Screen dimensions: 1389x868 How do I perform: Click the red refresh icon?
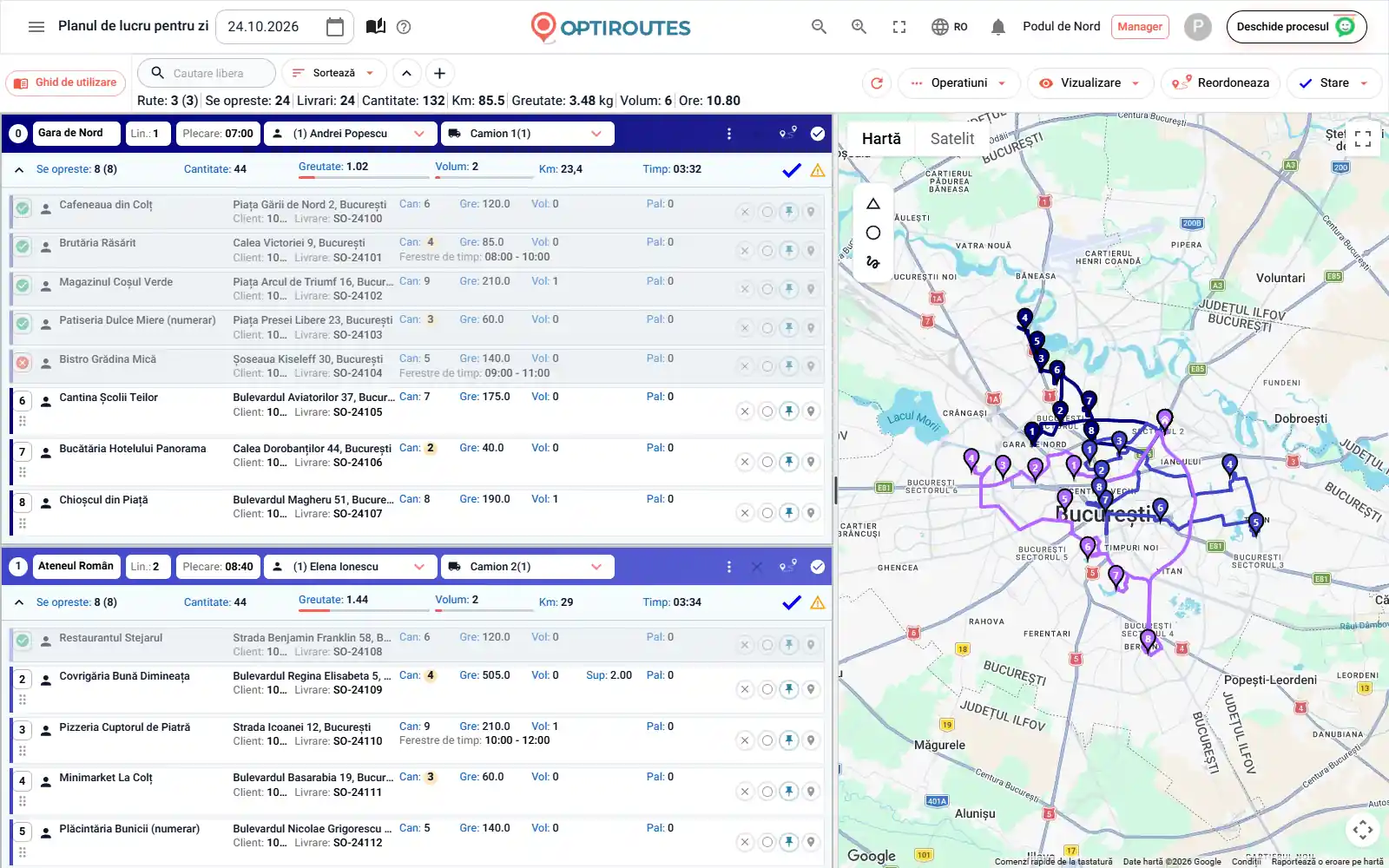877,83
